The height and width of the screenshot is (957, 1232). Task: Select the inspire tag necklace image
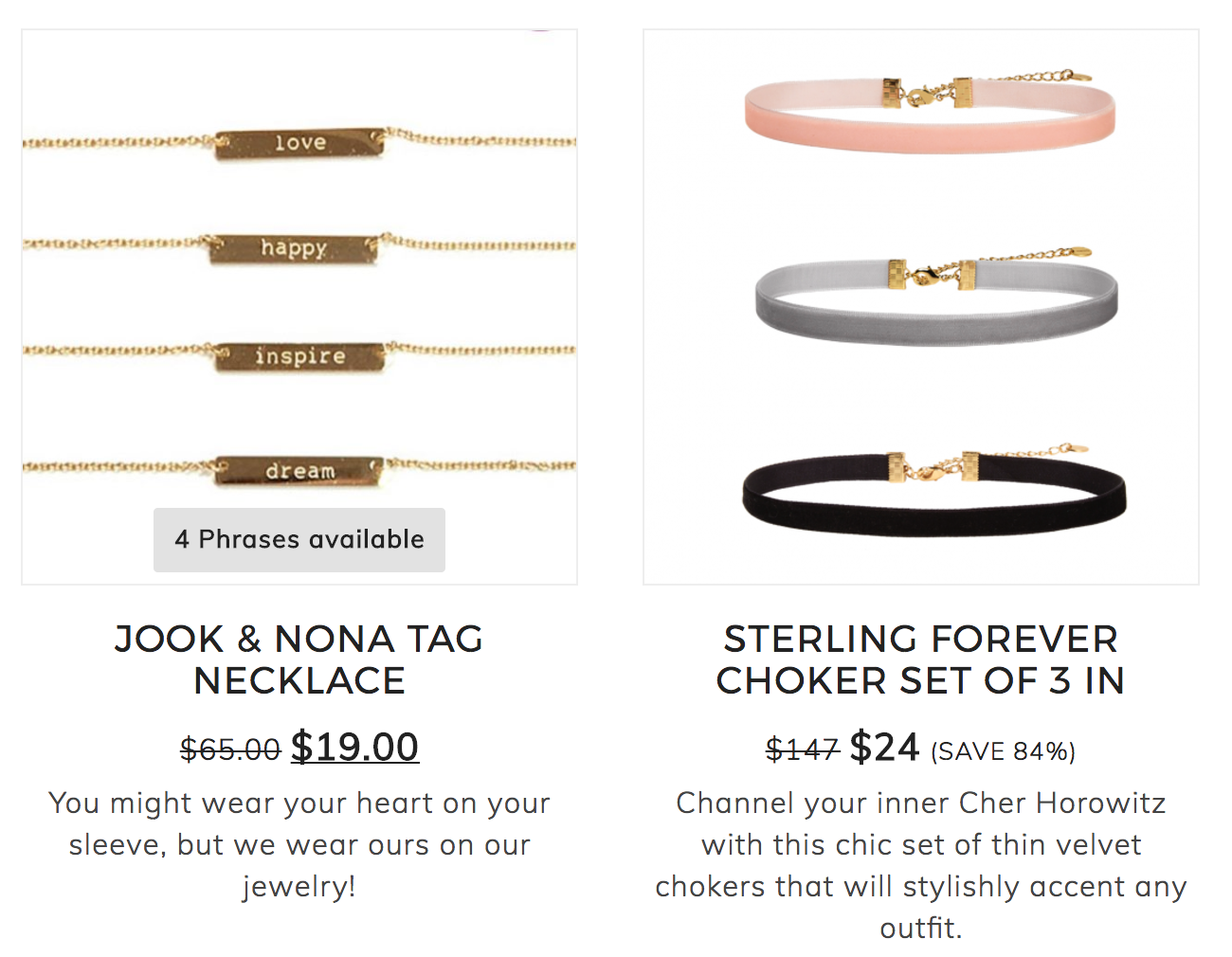tap(299, 356)
